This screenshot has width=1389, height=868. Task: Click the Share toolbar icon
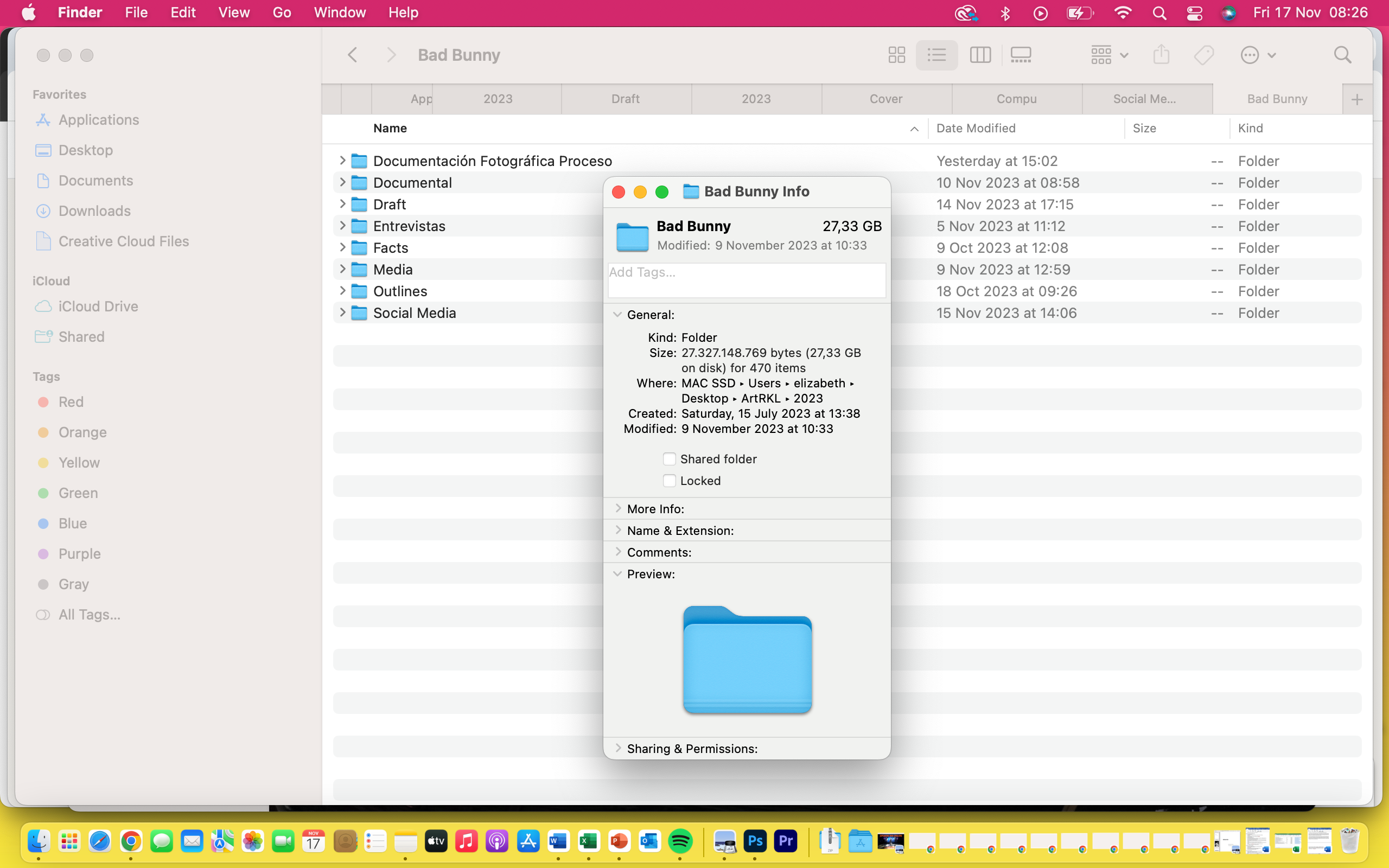1161,55
